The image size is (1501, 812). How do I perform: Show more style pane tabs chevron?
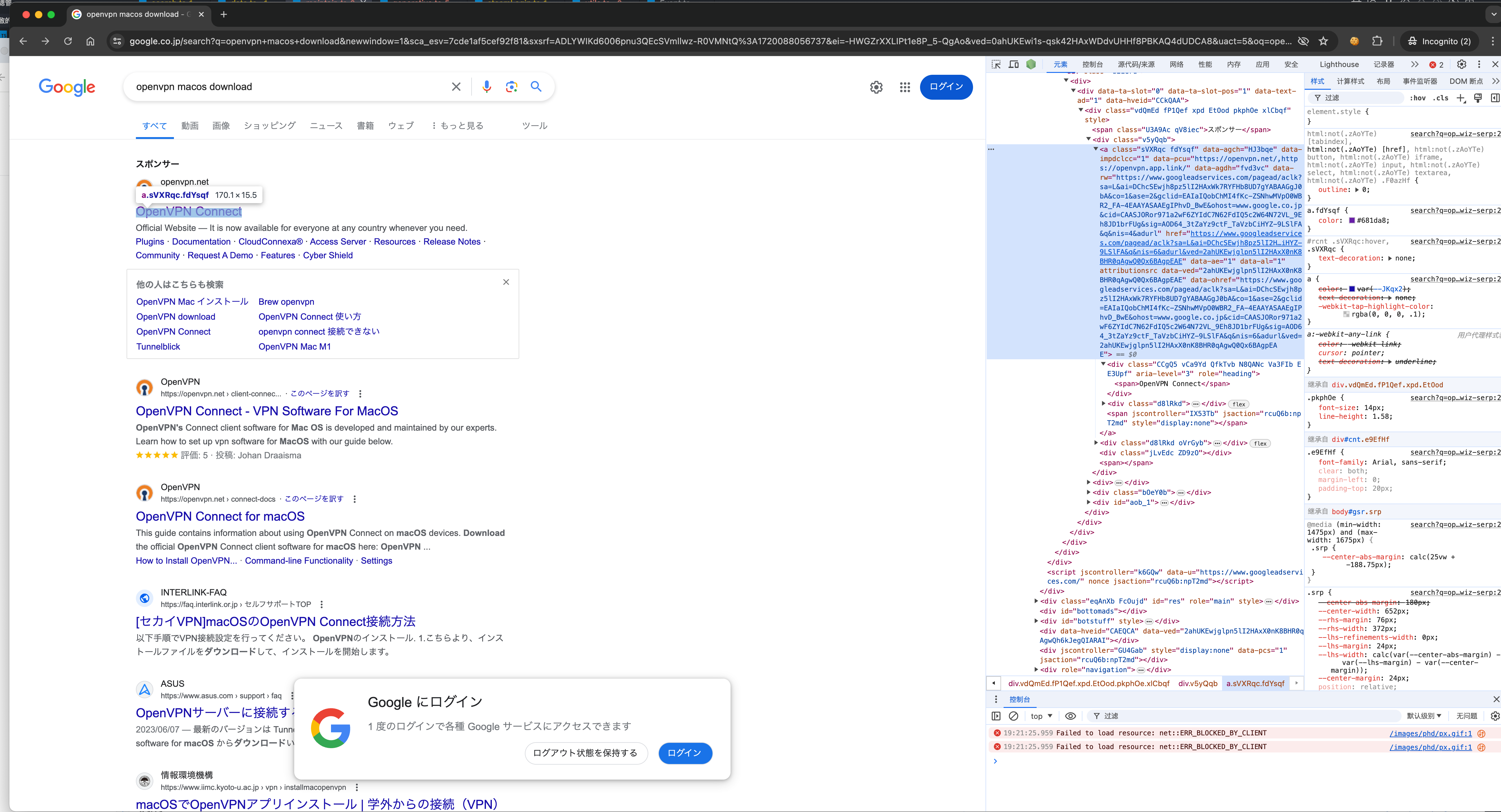(1495, 81)
